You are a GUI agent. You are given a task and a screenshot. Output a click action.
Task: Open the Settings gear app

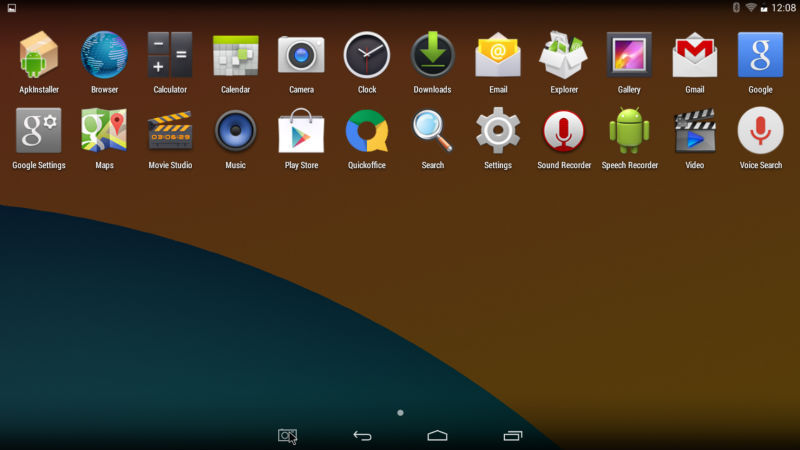tap(498, 131)
